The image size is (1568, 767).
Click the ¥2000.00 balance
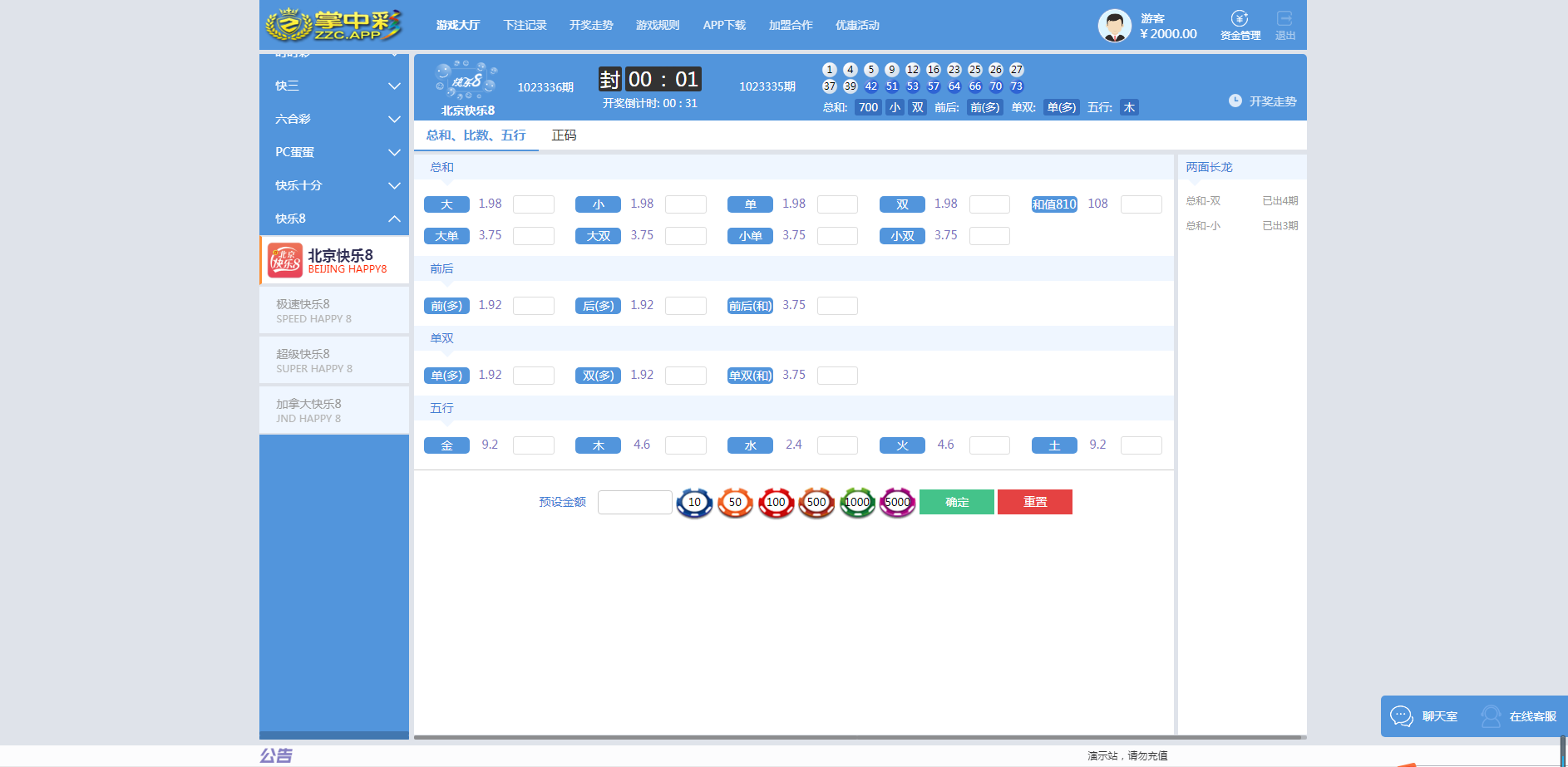(1168, 34)
